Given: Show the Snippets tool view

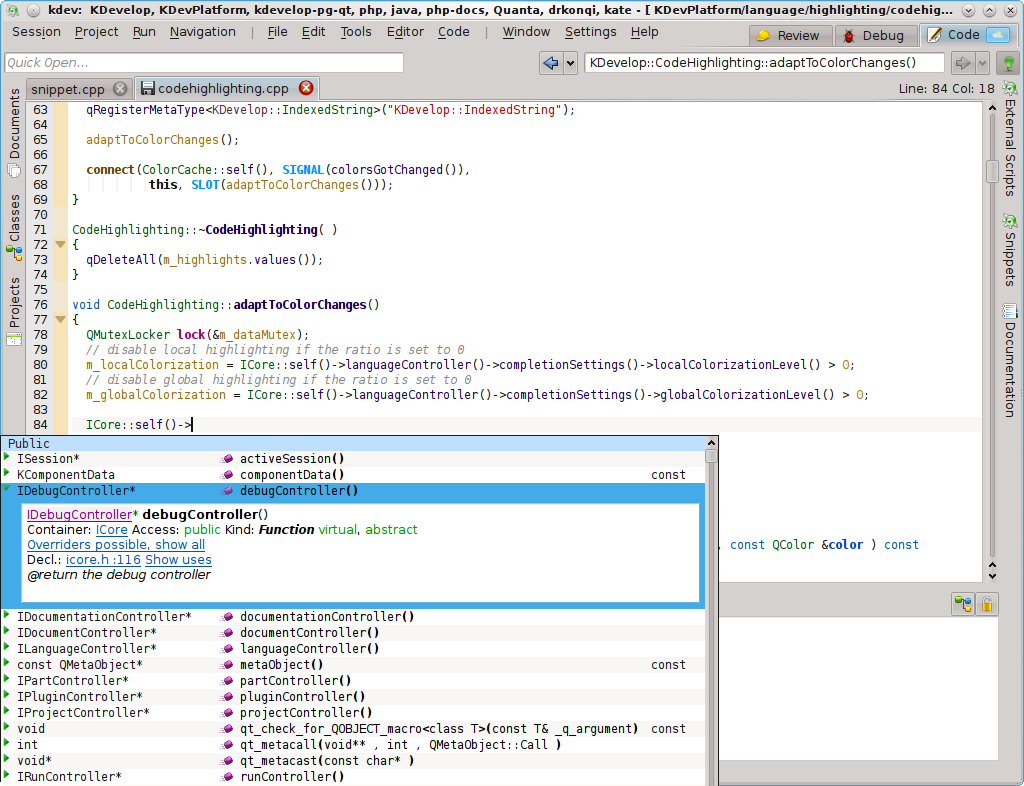Looking at the screenshot, I should tap(1010, 250).
